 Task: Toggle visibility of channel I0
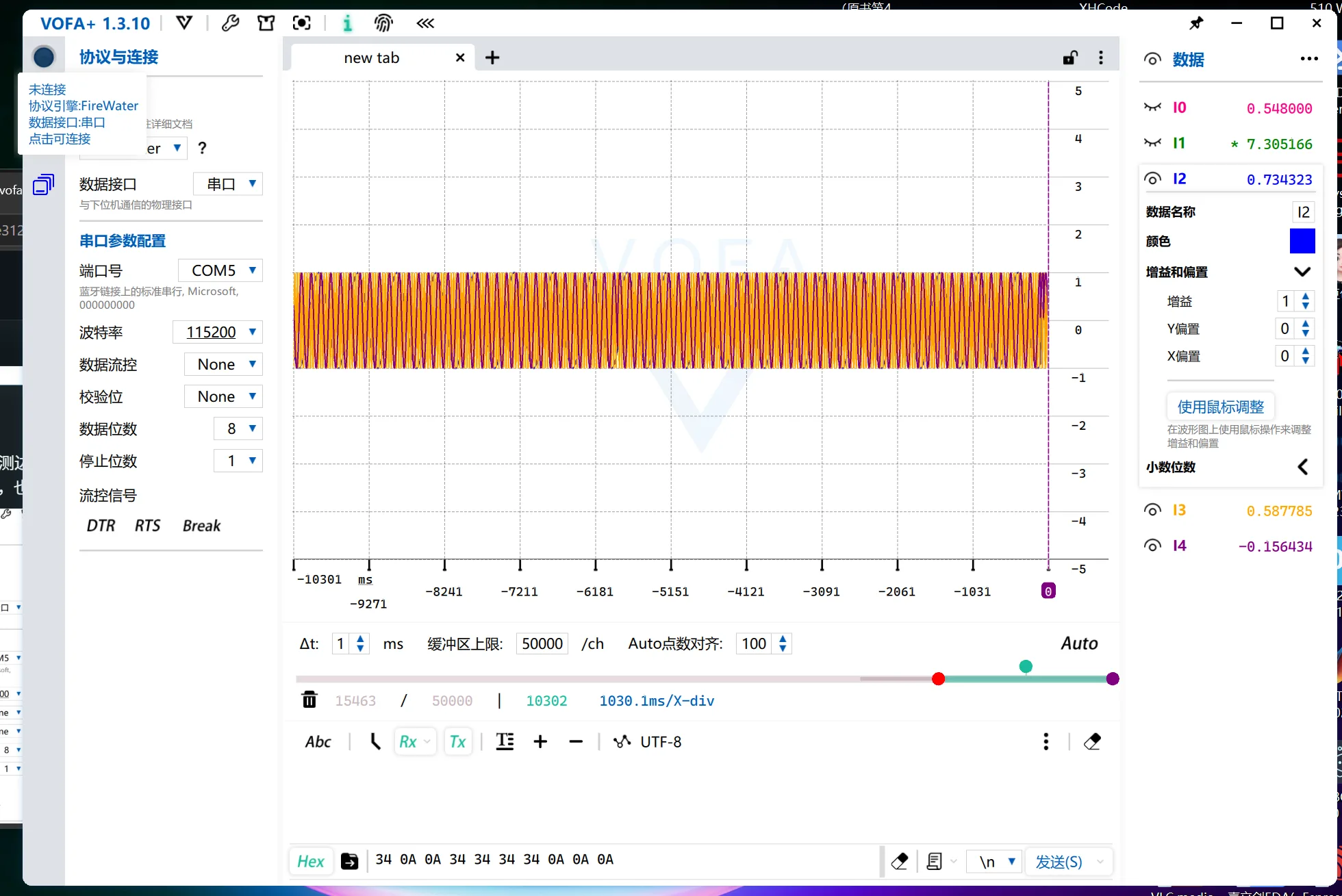pos(1152,107)
